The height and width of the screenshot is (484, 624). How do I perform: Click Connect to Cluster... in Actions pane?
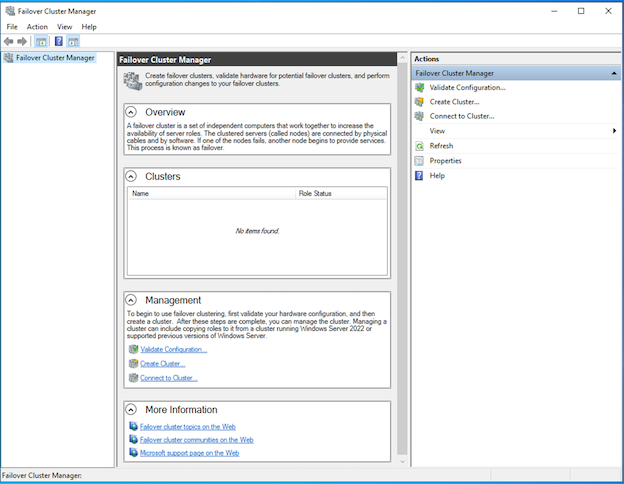[462, 116]
